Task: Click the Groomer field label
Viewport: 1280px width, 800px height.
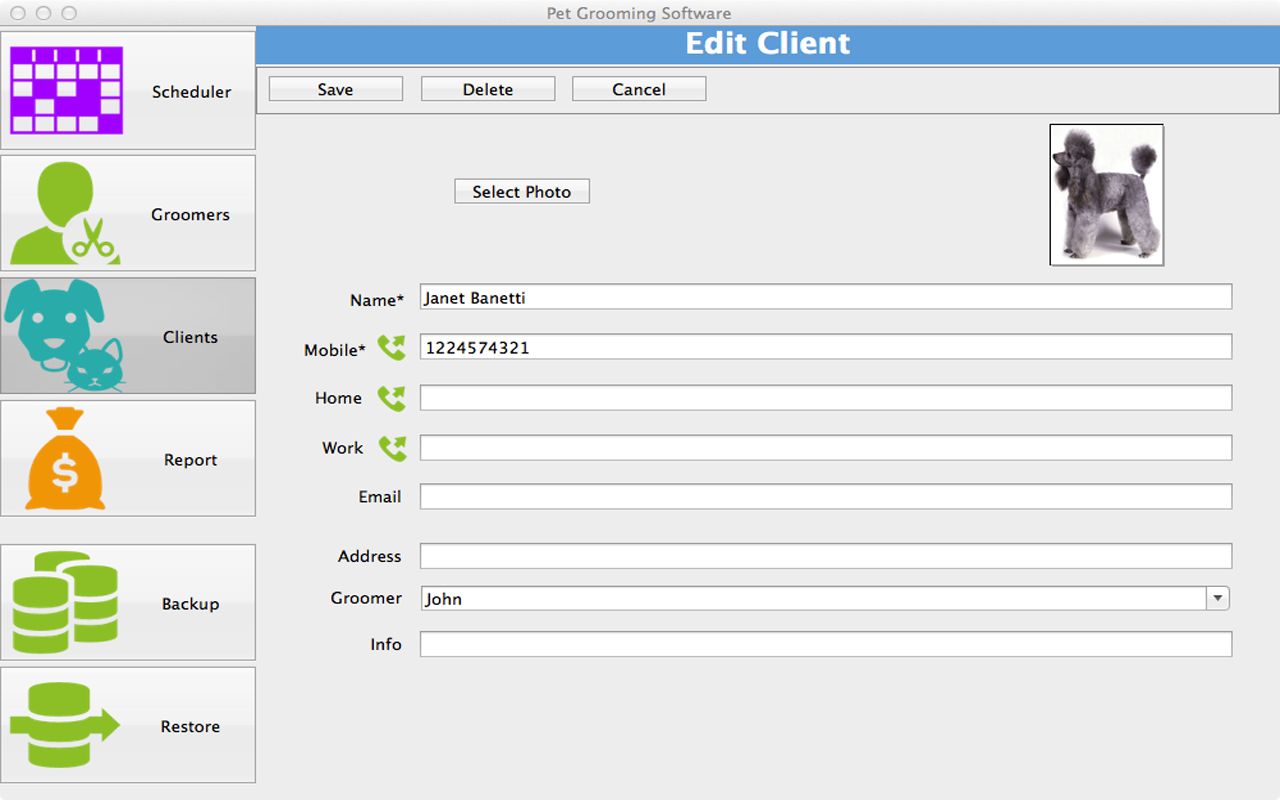Action: (x=366, y=598)
